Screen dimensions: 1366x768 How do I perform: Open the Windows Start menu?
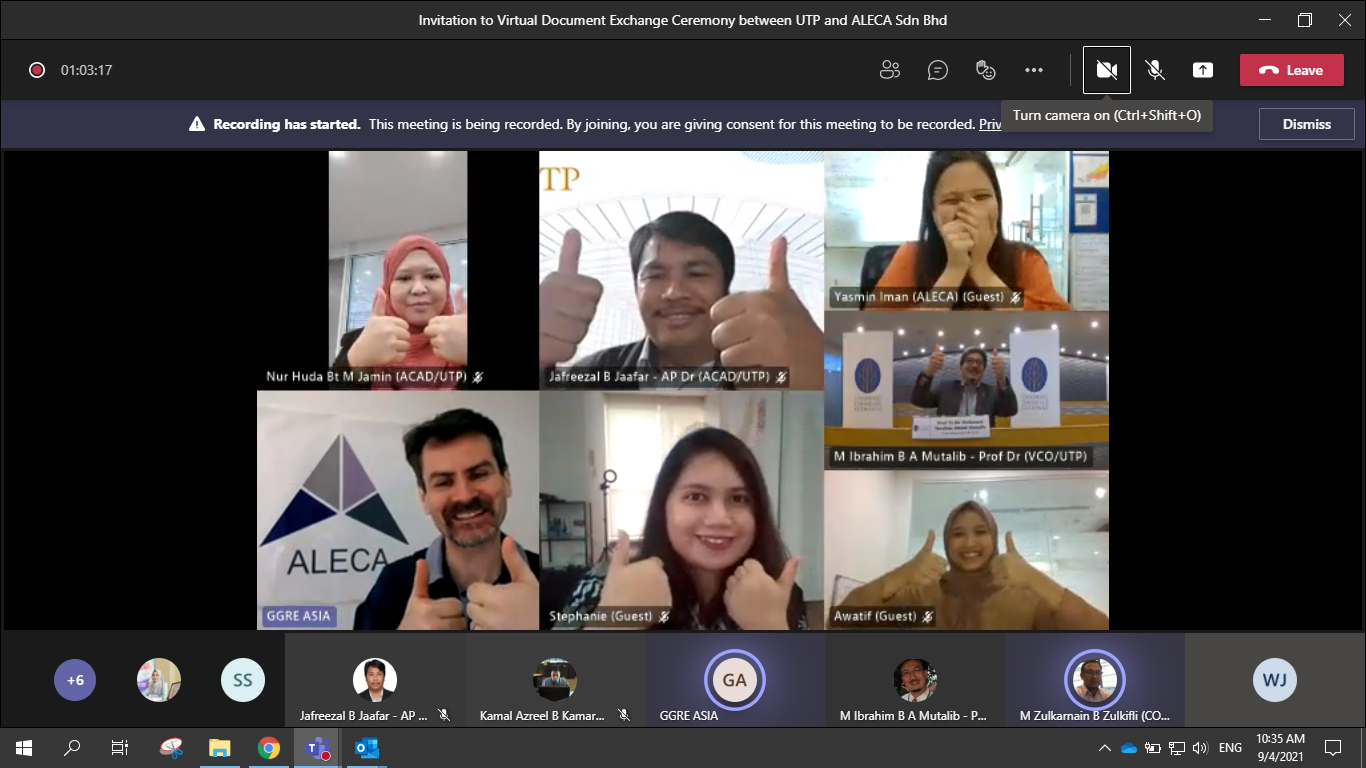24,748
